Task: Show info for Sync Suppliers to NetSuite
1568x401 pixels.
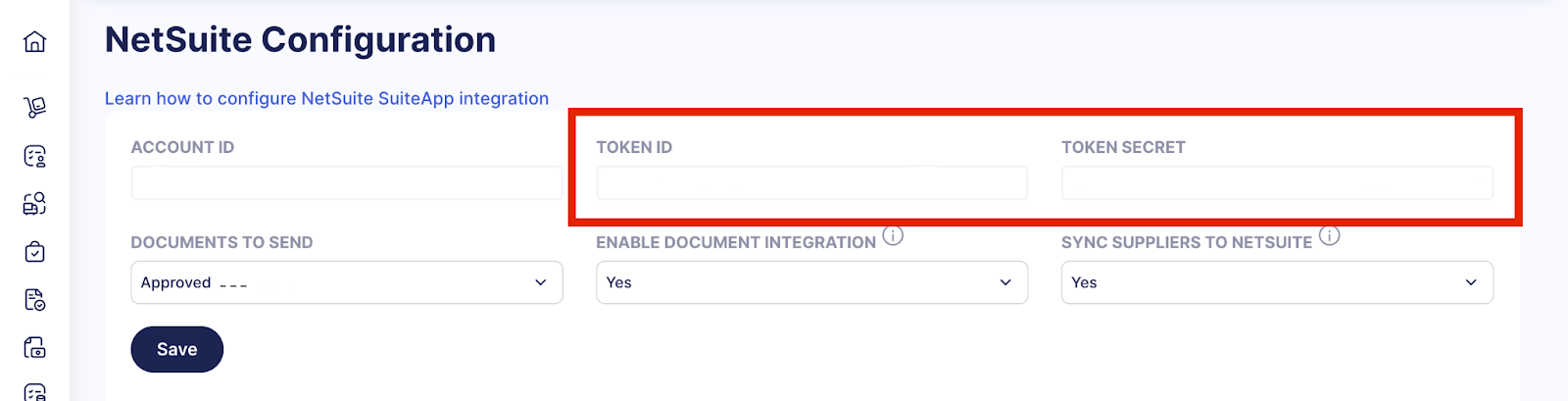Action: click(1329, 235)
